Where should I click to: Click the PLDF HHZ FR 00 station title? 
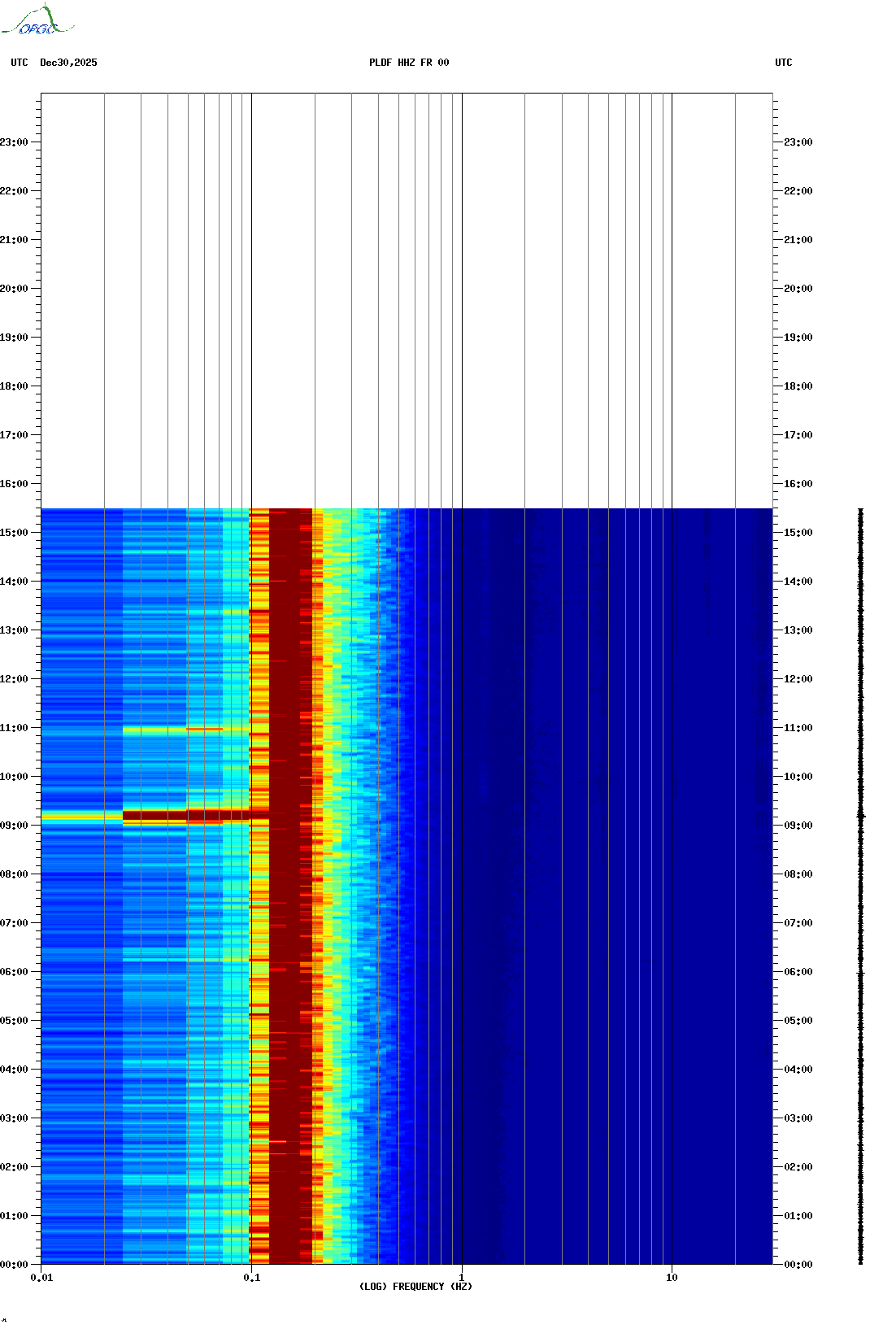click(409, 63)
